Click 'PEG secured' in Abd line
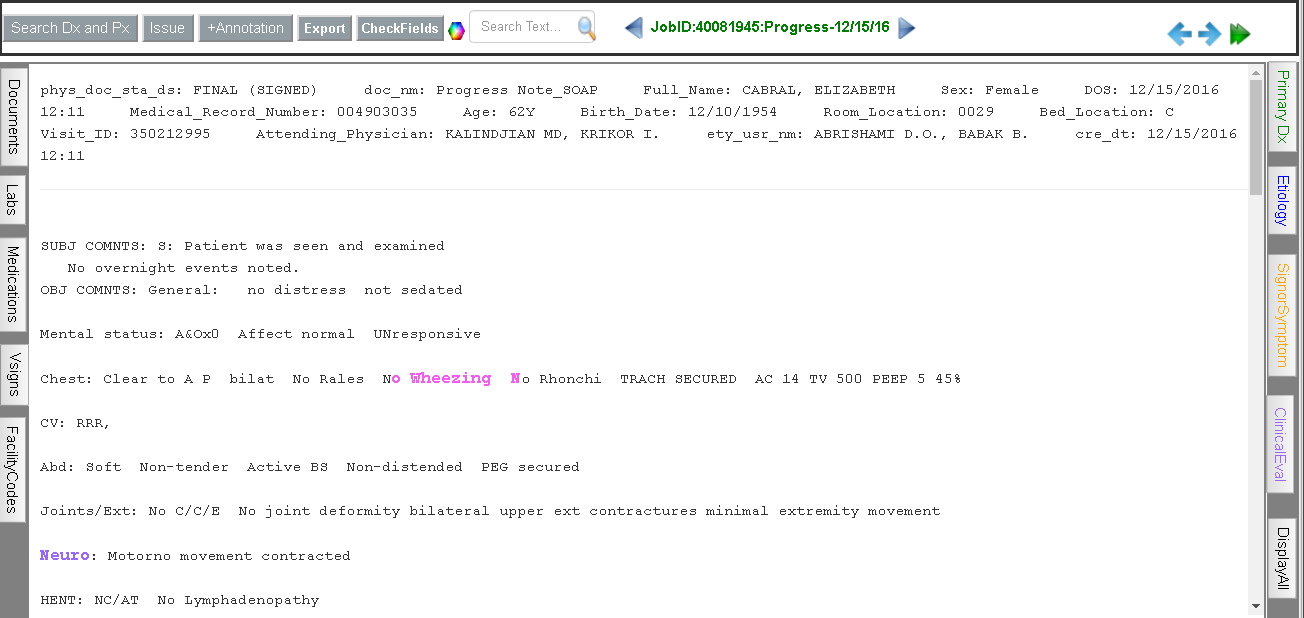 pyautogui.click(x=530, y=467)
